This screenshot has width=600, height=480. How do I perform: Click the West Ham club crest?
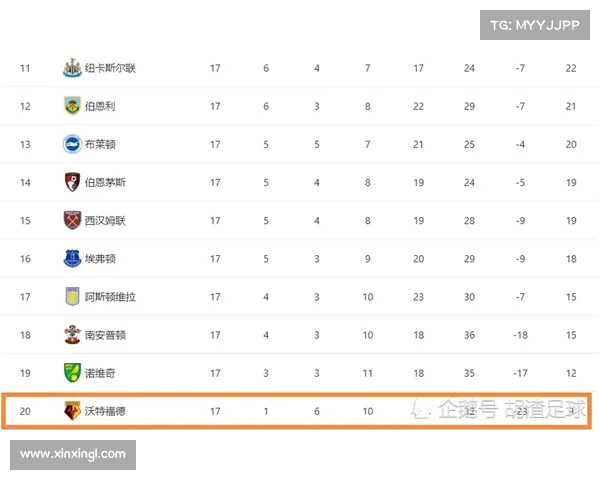click(x=72, y=220)
